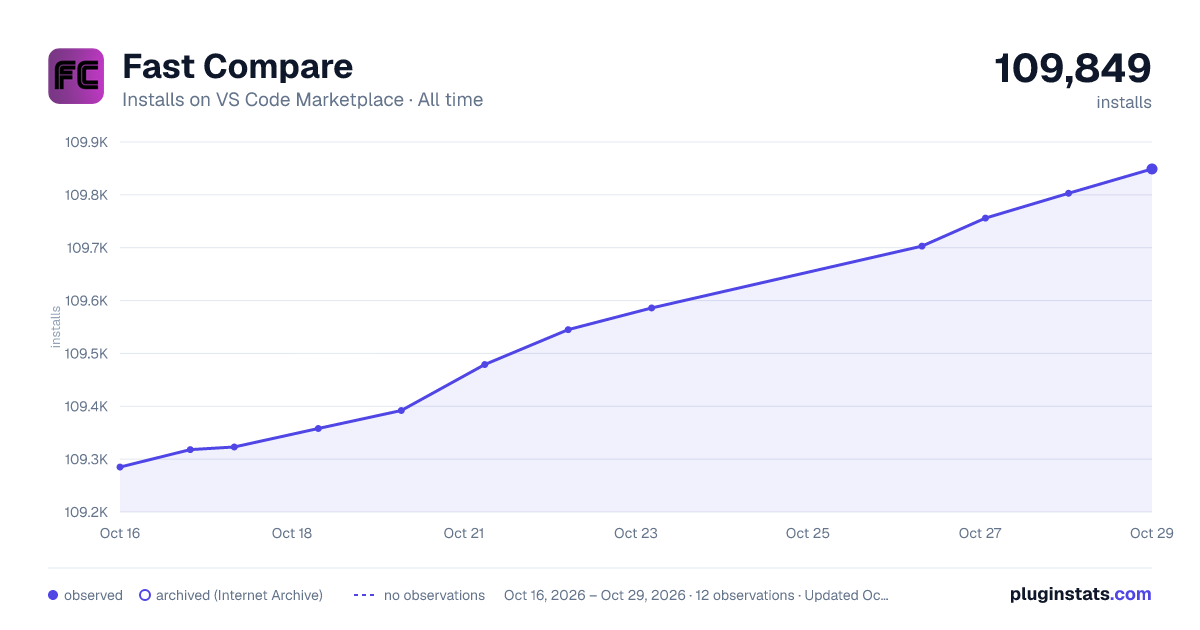Image resolution: width=1200 pixels, height=630 pixels.
Task: Click the 109.4K y-axis label
Action: coord(87,407)
